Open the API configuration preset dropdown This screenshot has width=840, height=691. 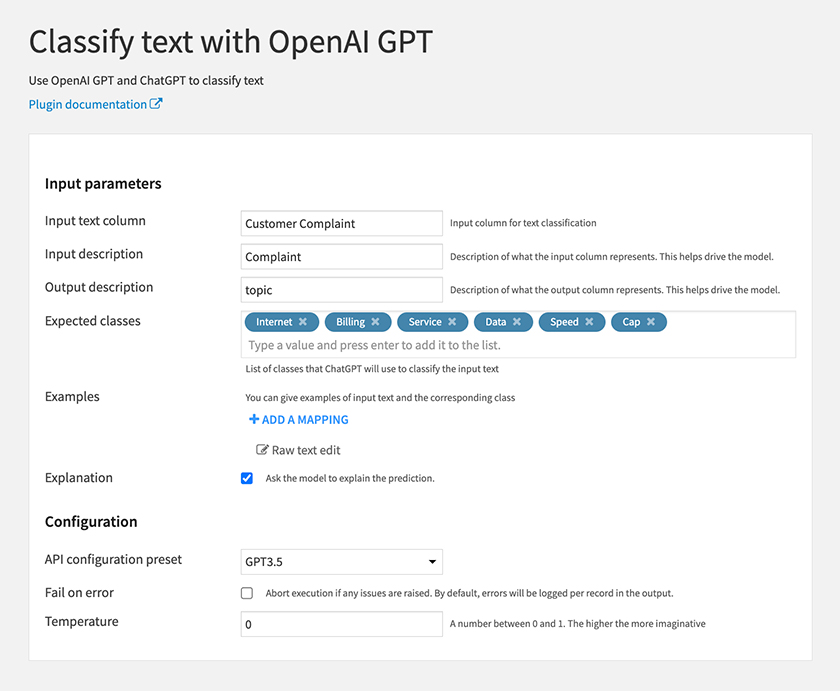(x=342, y=562)
